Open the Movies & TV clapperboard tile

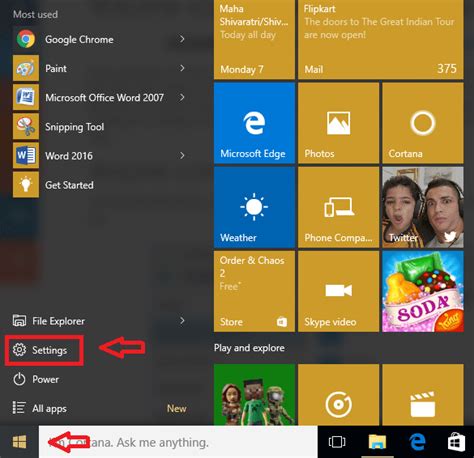[x=423, y=394]
